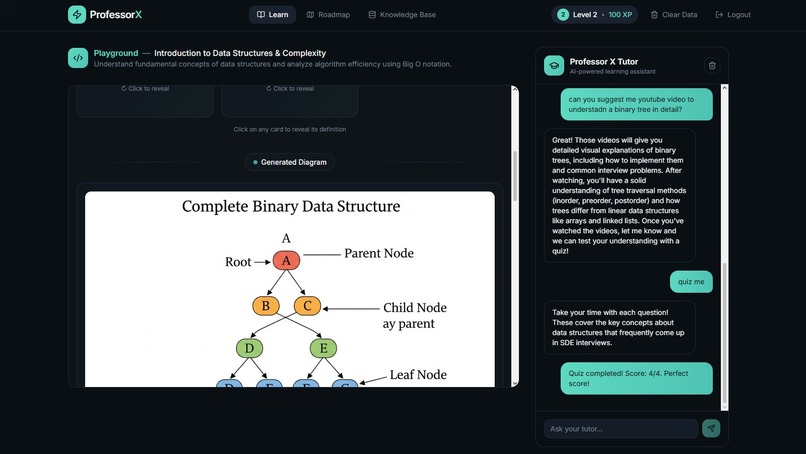806x454 pixels.
Task: Send message with the paper plane icon
Action: 711,428
